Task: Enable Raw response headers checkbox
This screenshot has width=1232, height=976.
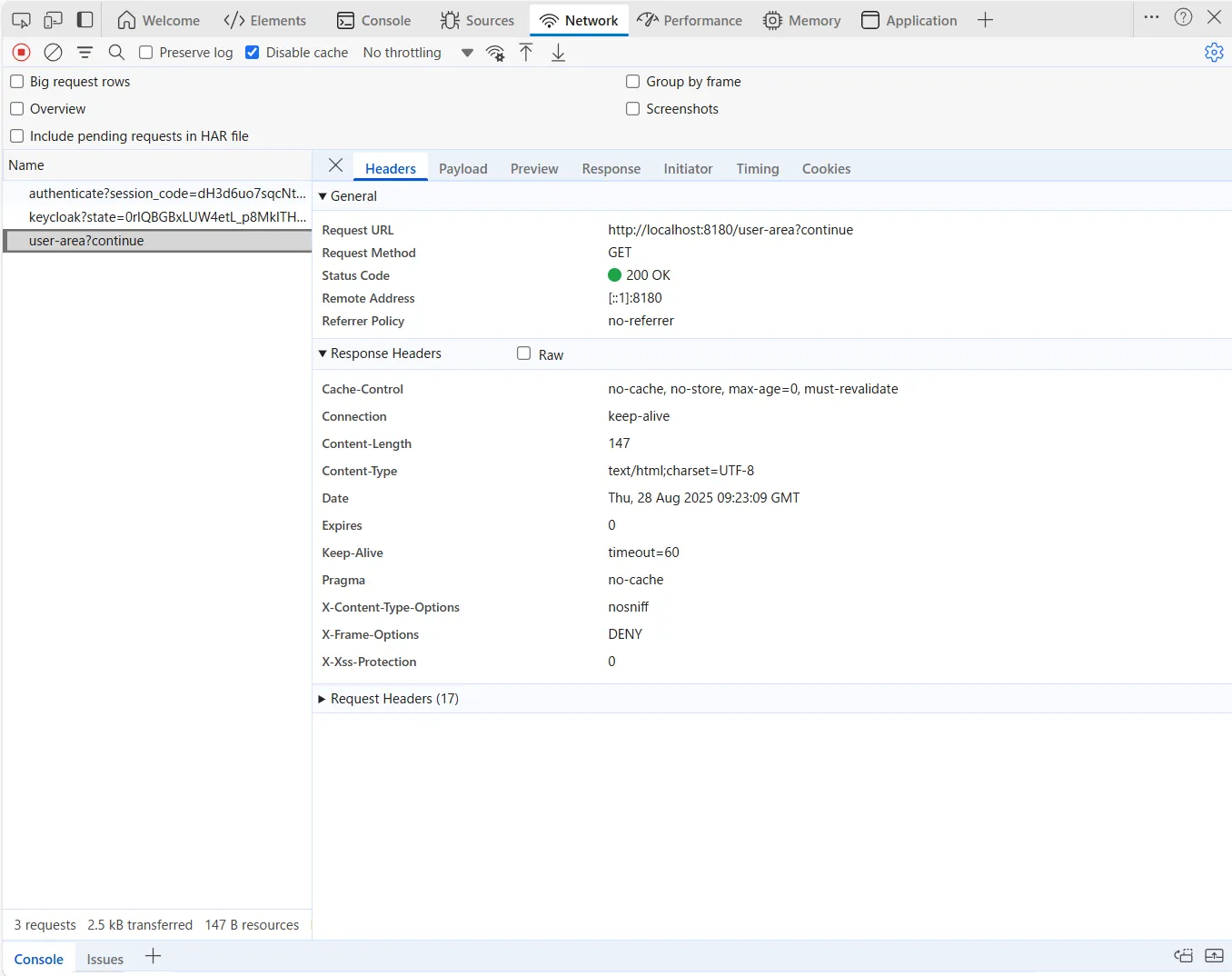Action: (524, 354)
